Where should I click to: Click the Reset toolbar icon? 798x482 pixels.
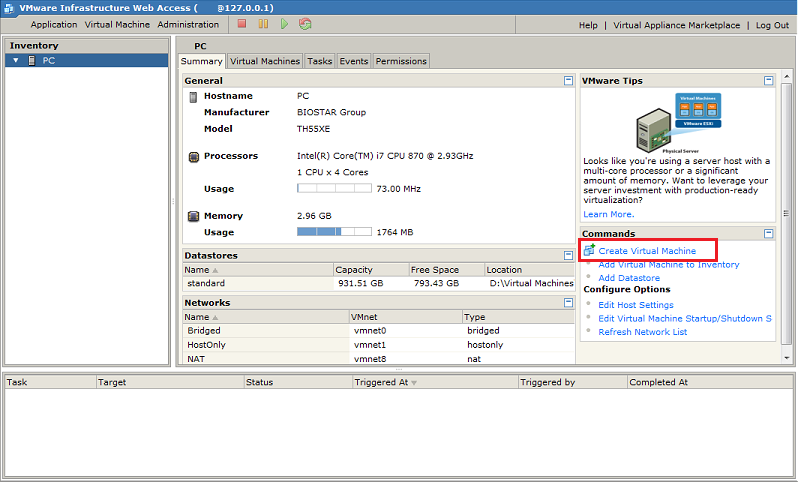305,24
